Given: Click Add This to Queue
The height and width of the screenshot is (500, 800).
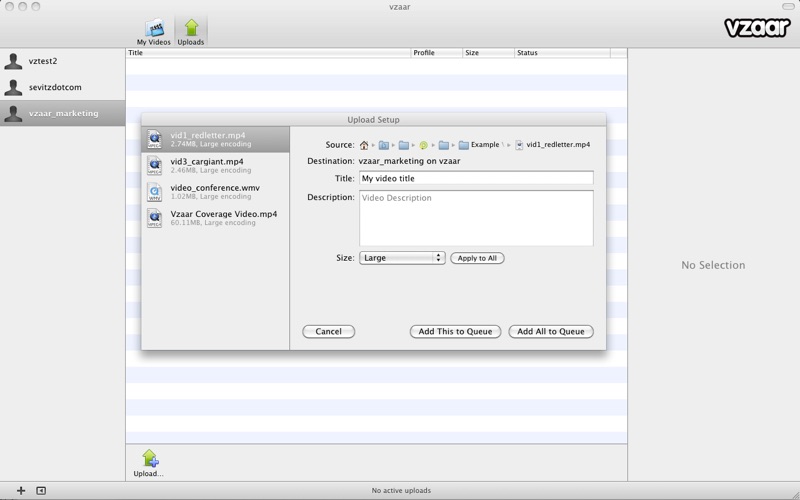Looking at the screenshot, I should [x=455, y=332].
